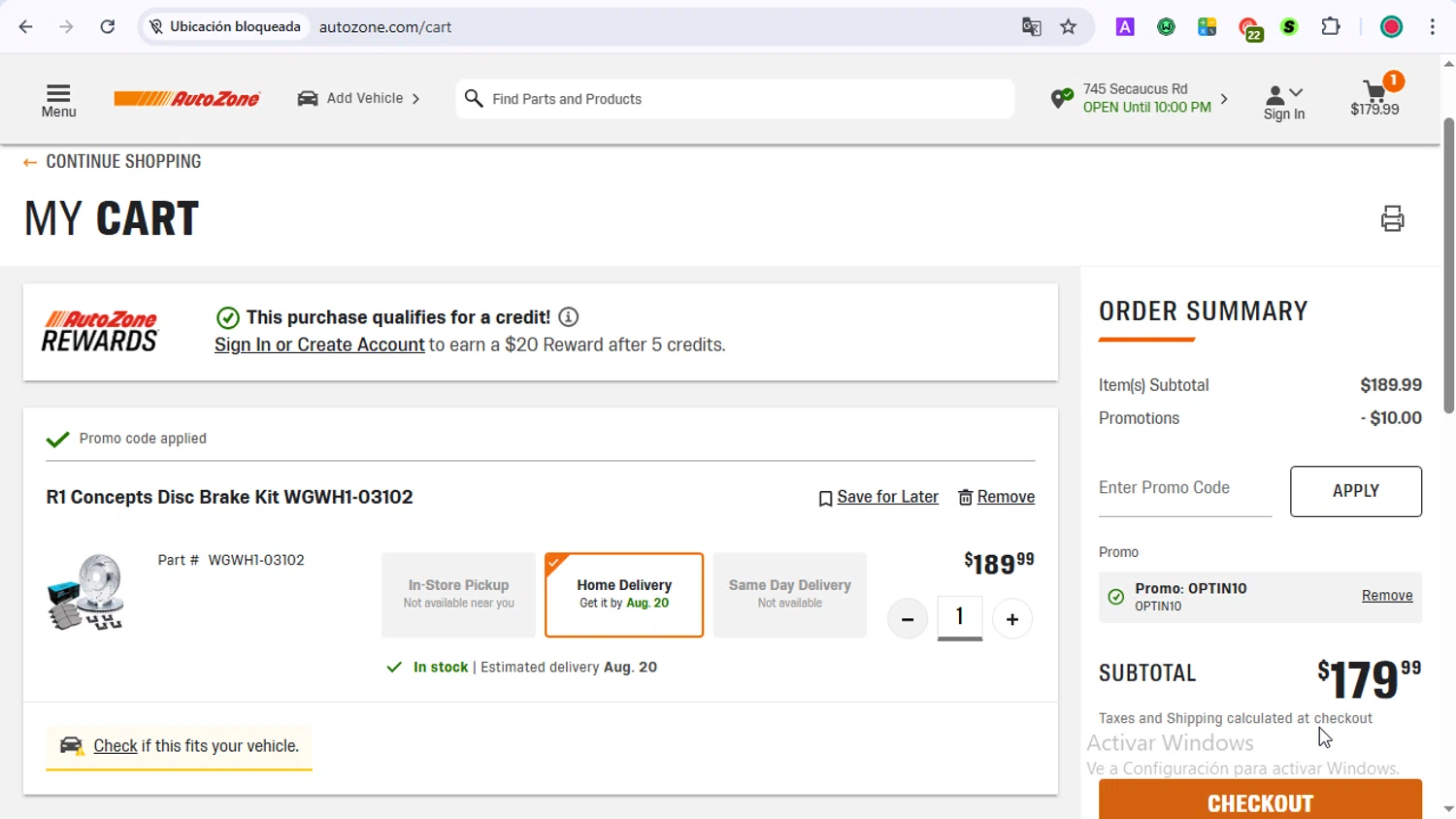Click Save for Later

coord(878,497)
